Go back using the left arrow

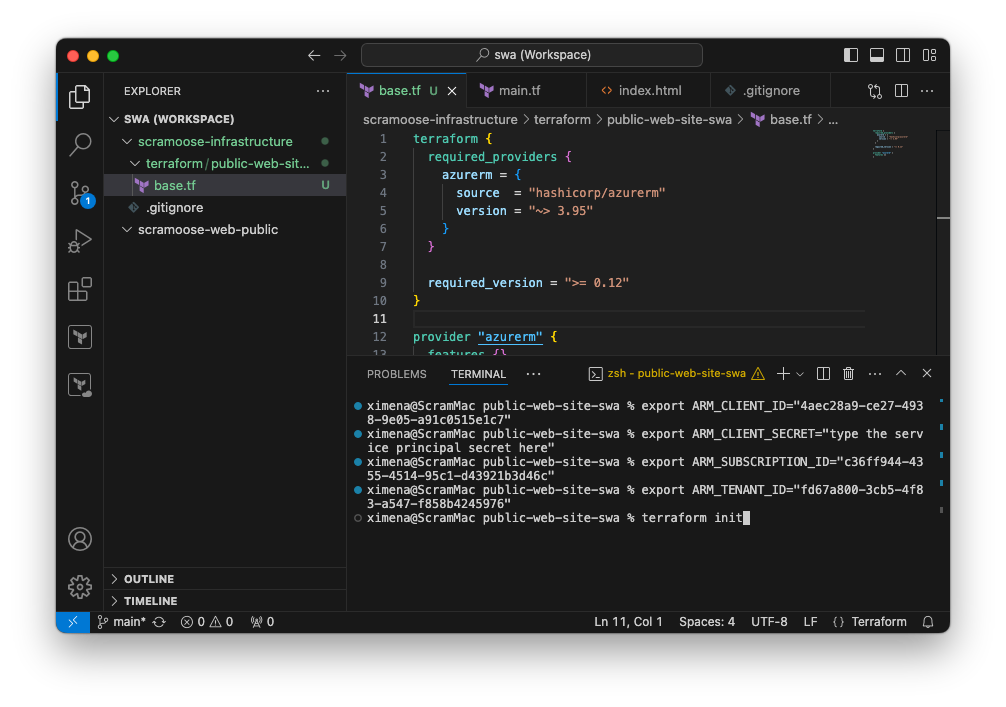314,55
